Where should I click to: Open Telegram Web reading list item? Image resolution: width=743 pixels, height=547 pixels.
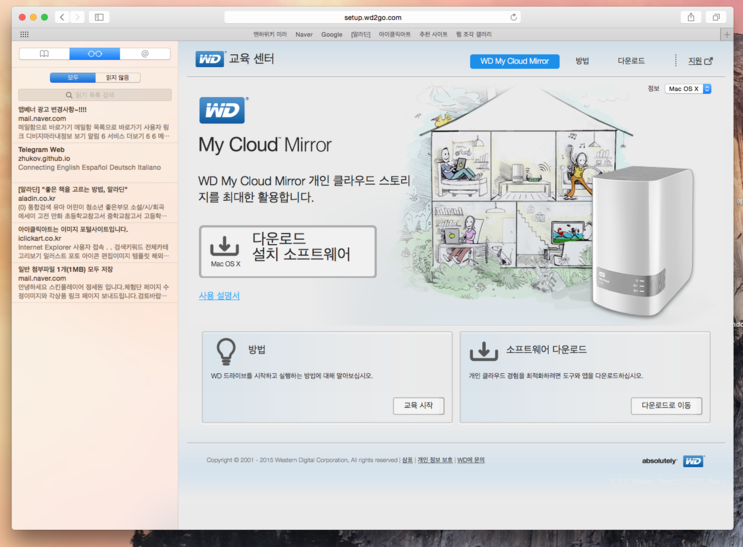click(x=95, y=162)
